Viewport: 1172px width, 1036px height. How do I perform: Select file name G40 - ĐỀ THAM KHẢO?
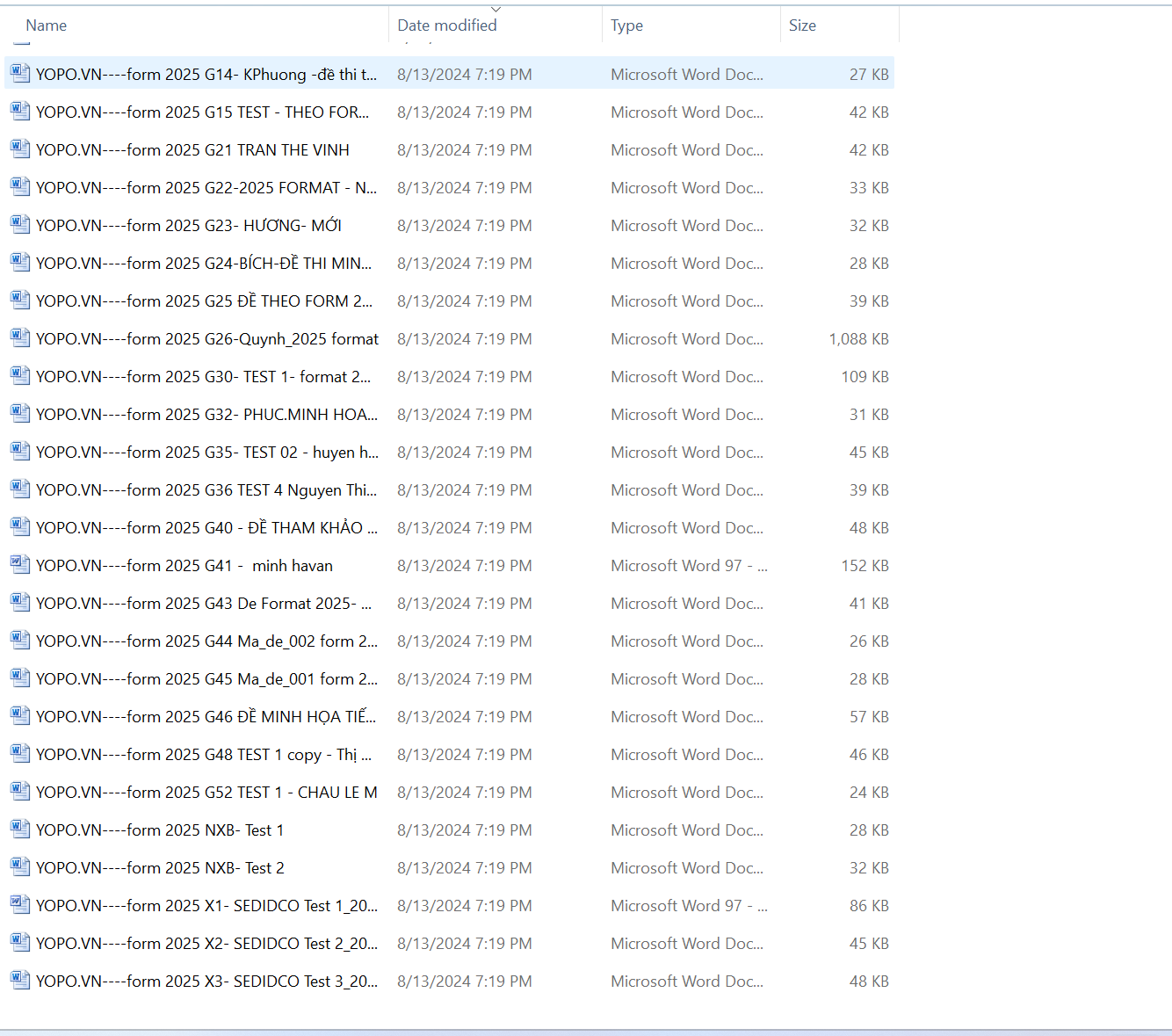pyautogui.click(x=207, y=528)
